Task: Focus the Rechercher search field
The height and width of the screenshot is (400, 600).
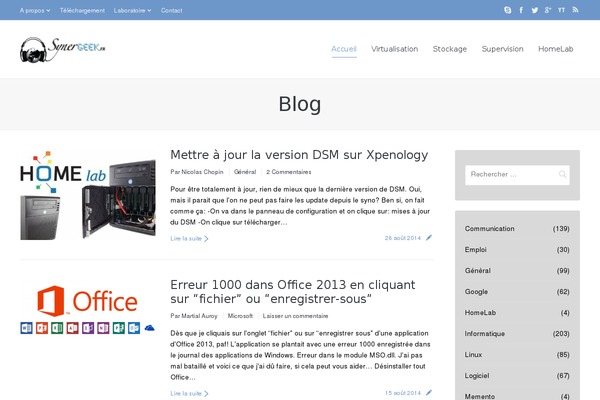Action: (x=517, y=175)
